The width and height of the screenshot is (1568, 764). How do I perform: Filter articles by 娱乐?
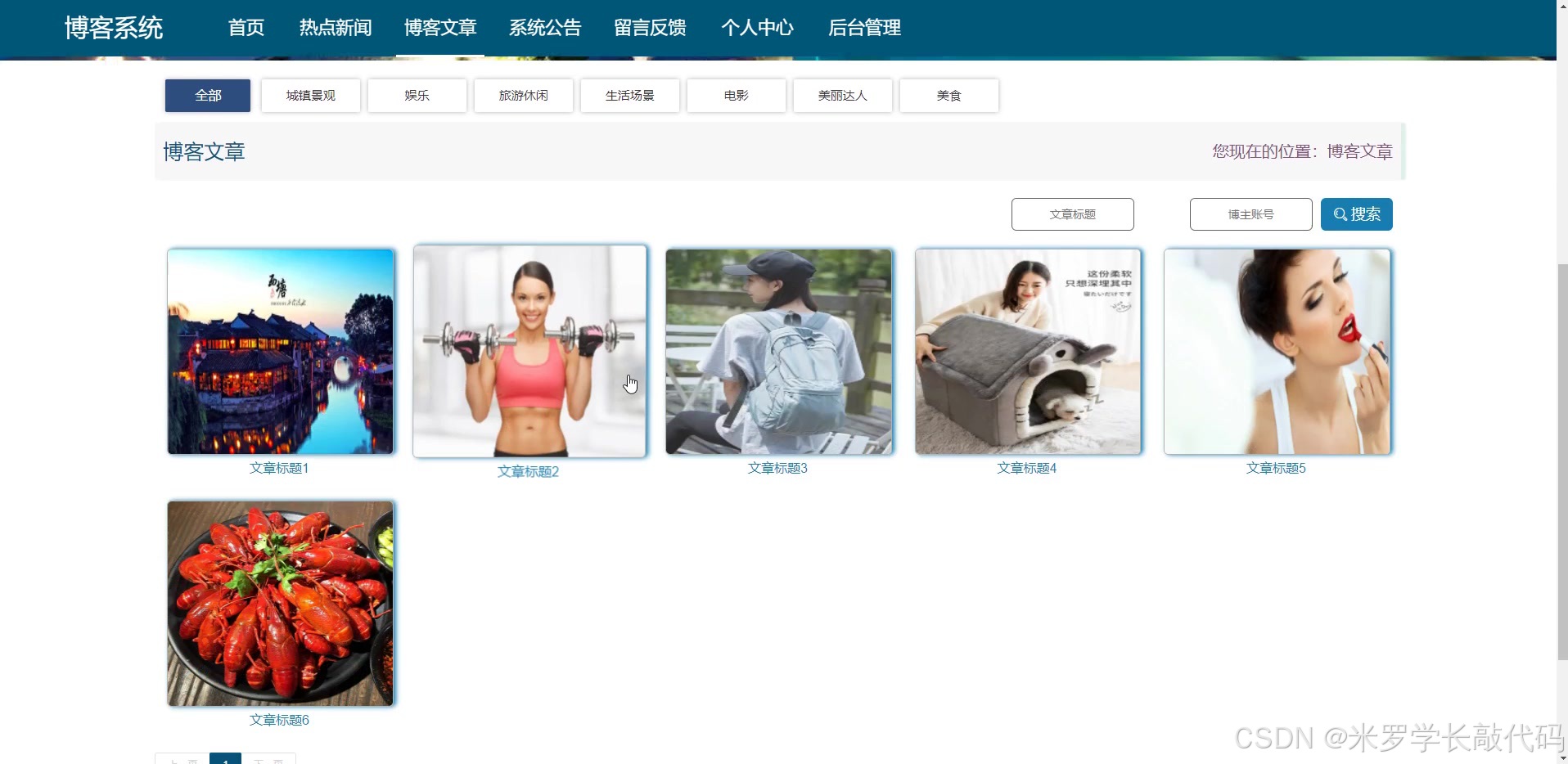[416, 95]
